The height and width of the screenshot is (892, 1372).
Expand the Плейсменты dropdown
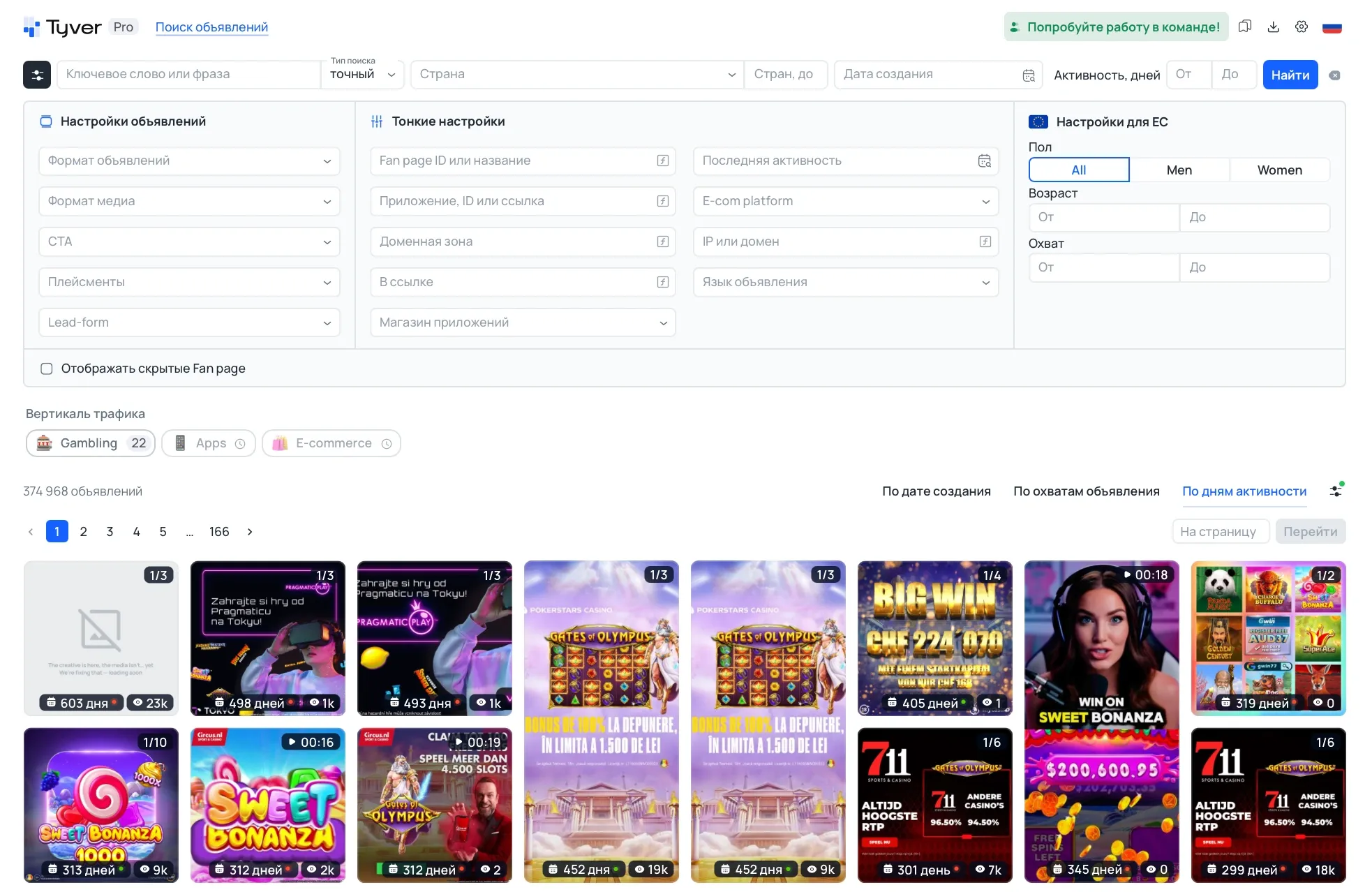point(189,282)
